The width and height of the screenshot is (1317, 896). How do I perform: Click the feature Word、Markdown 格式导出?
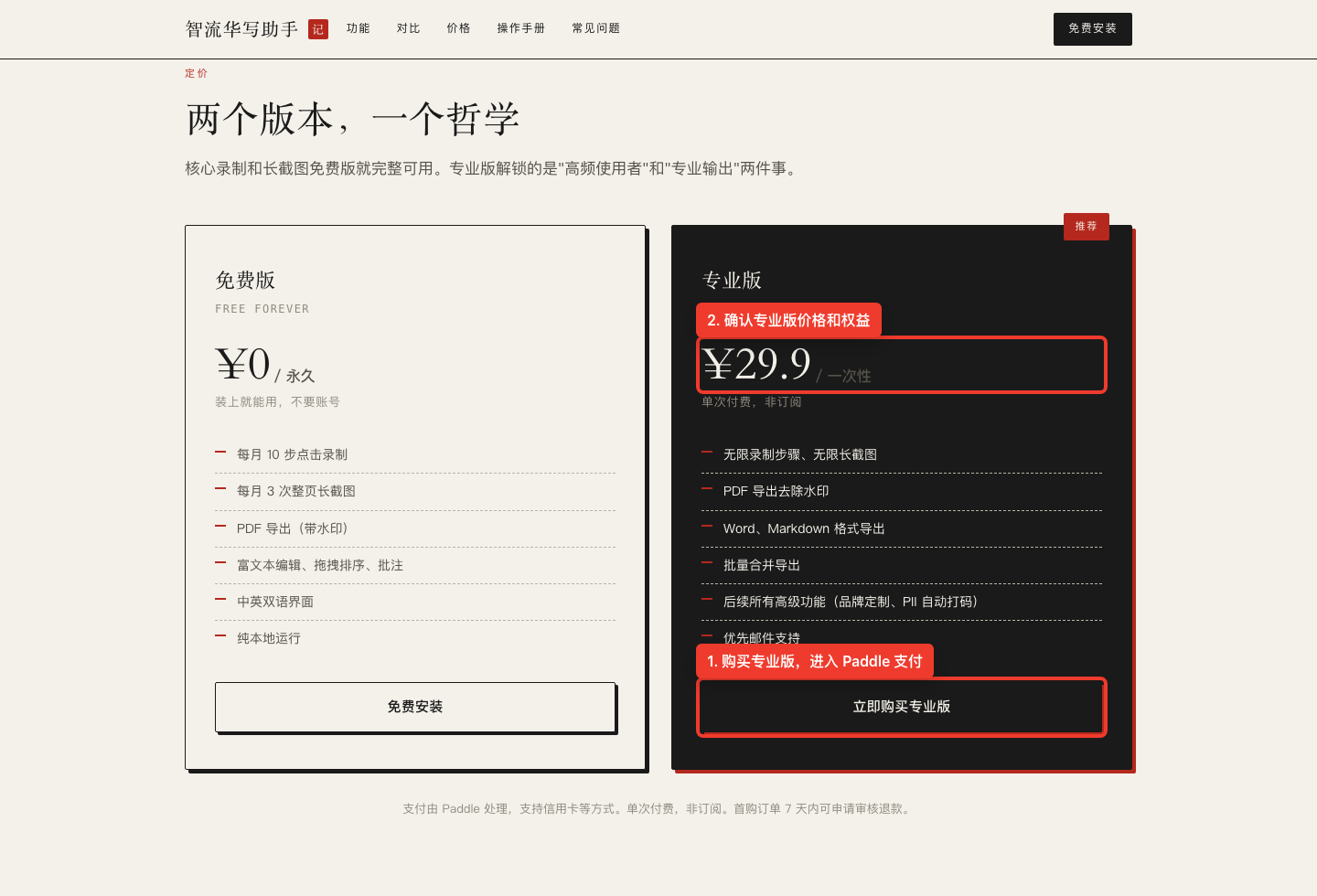pos(804,528)
